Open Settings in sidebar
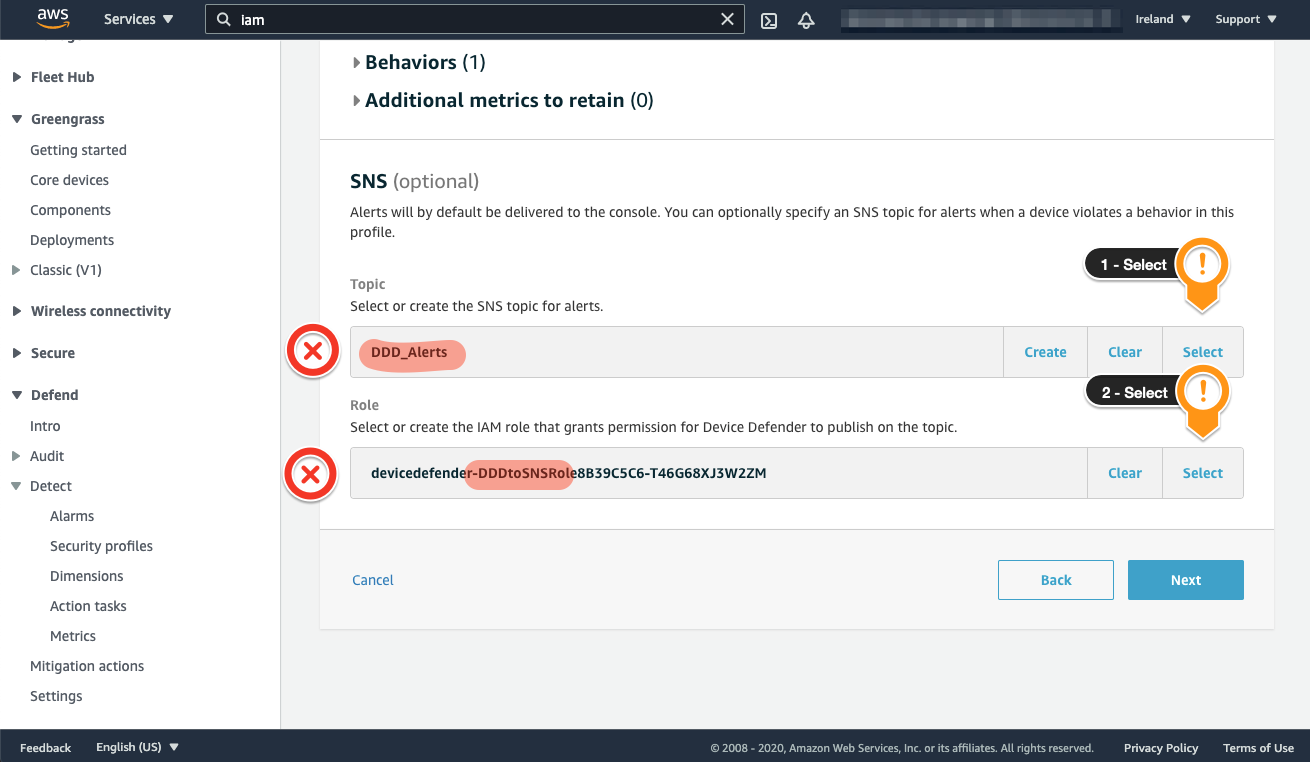 click(x=56, y=696)
